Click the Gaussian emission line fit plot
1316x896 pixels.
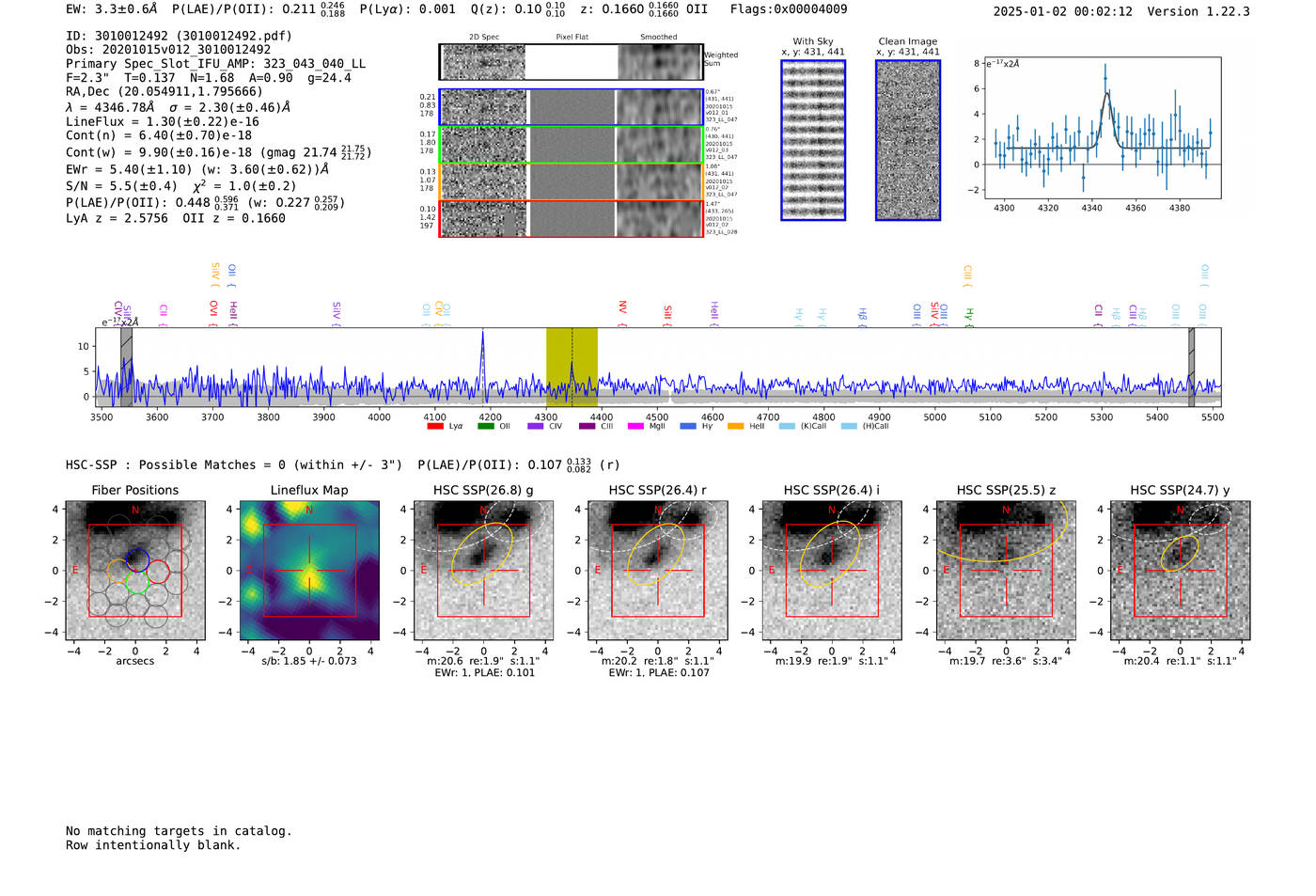pyautogui.click(x=1102, y=128)
